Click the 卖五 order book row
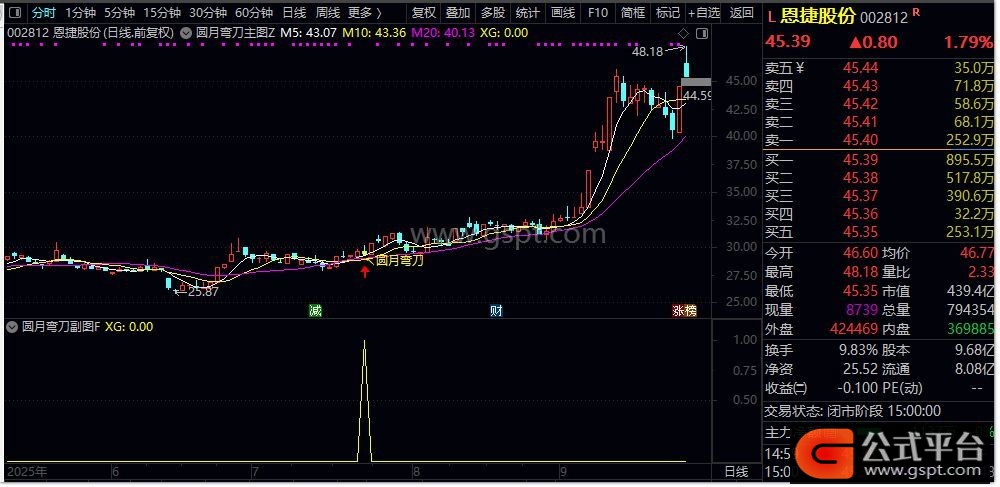 [879, 68]
